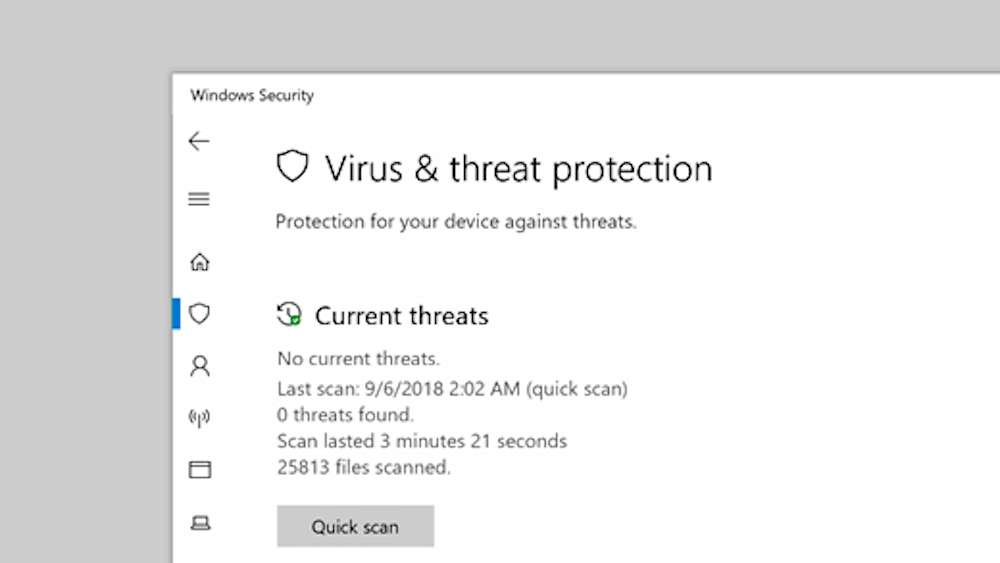Start a Quick scan

click(355, 526)
